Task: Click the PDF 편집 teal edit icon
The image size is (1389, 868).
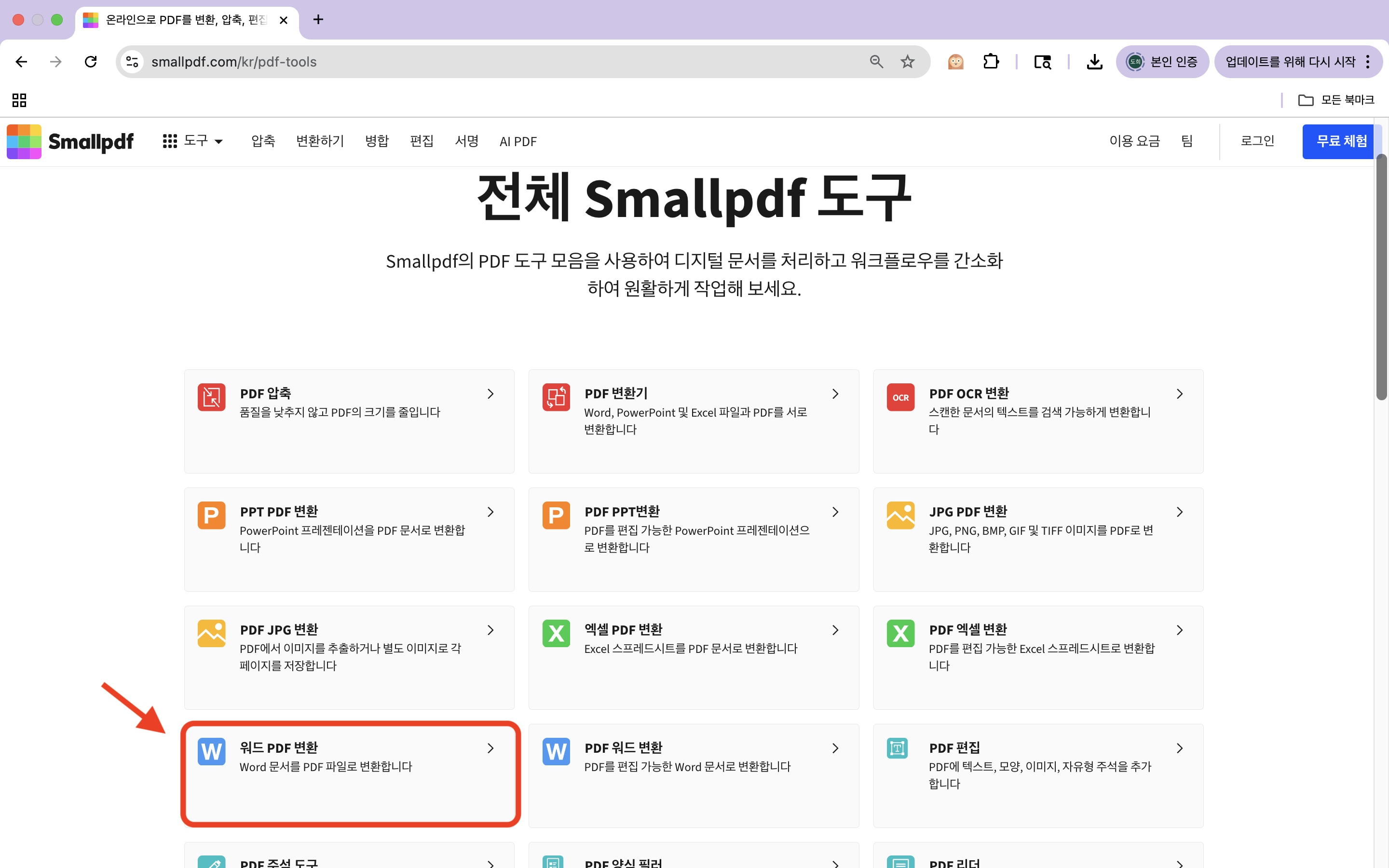Action: point(897,748)
